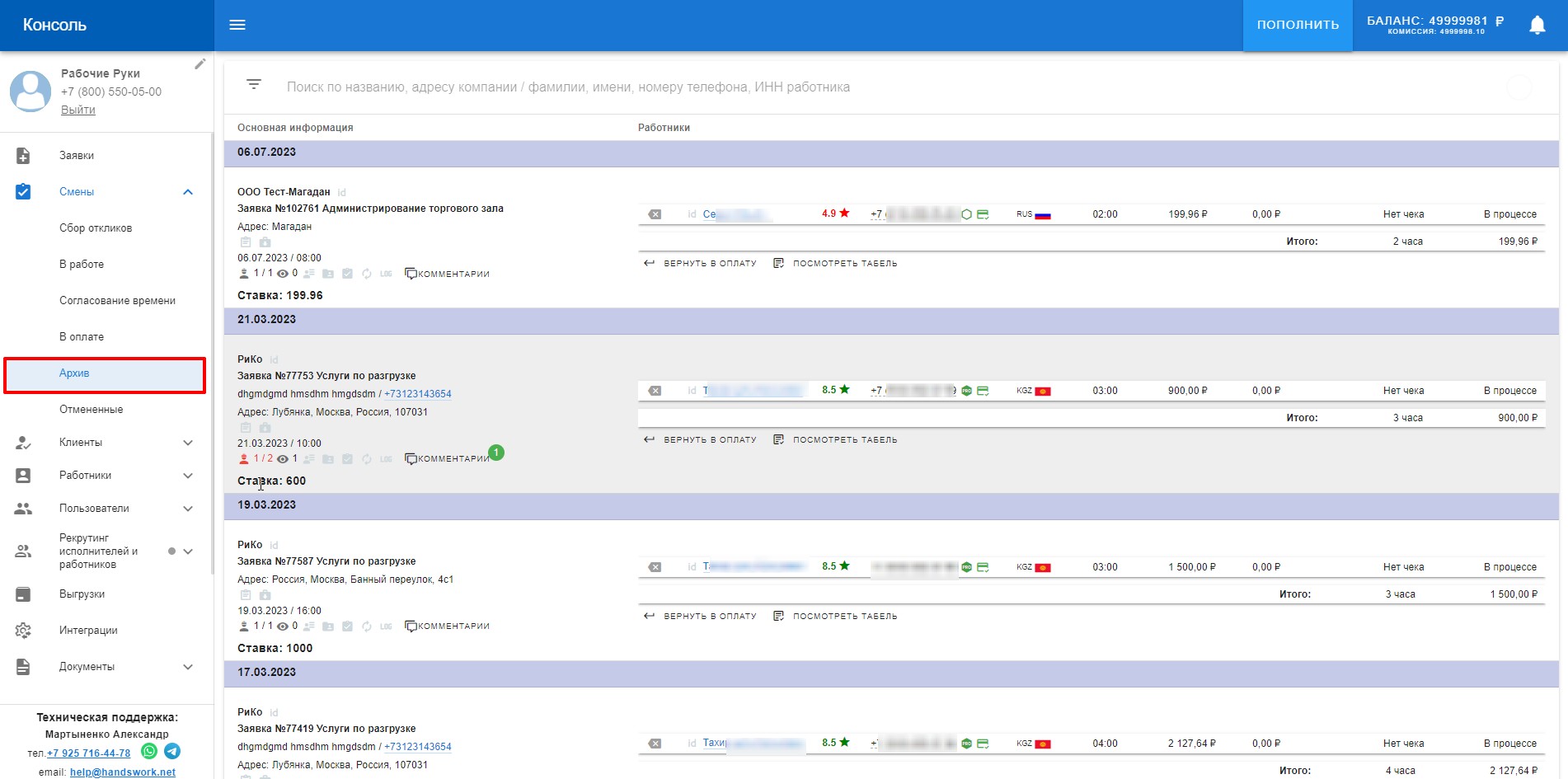Open the notifications bell
The image size is (1568, 779).
pyautogui.click(x=1537, y=25)
